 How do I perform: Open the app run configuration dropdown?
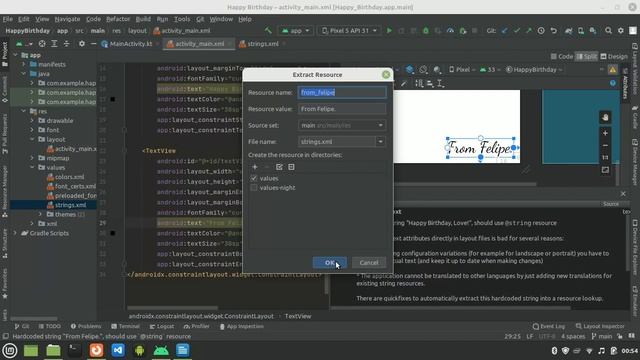tap(296, 31)
